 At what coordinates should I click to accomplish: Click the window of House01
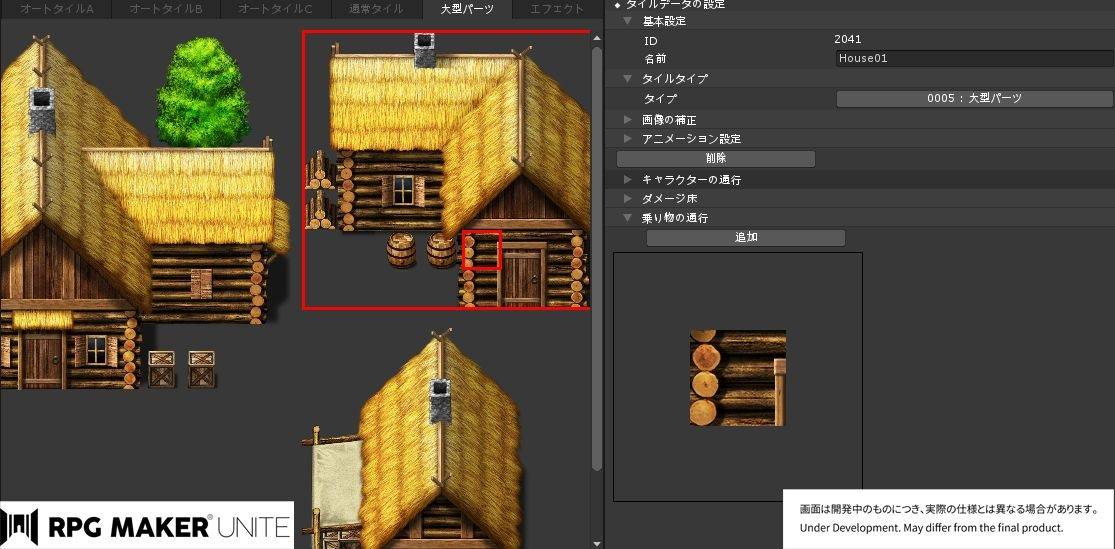click(x=403, y=190)
